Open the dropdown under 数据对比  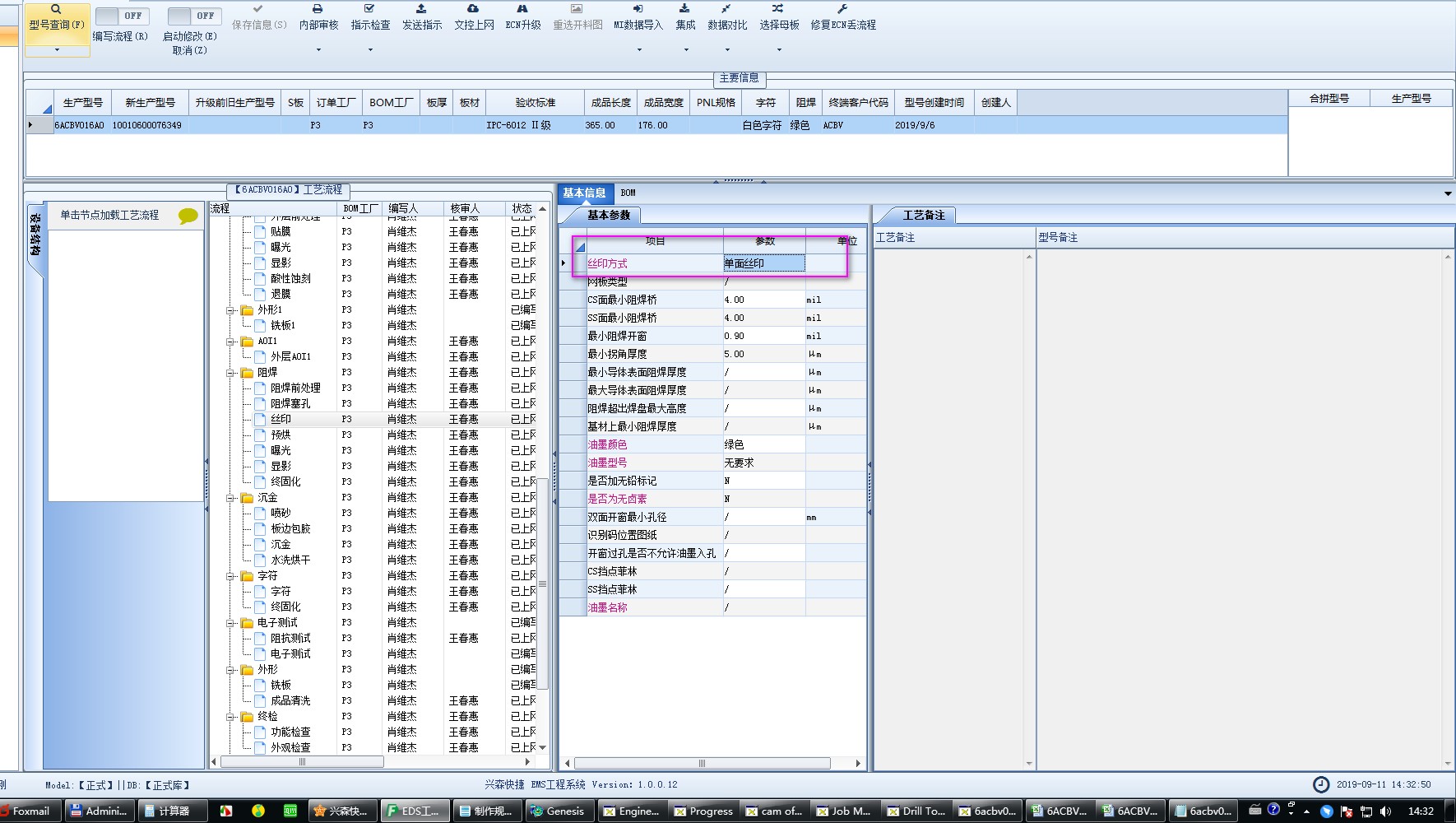tap(727, 49)
